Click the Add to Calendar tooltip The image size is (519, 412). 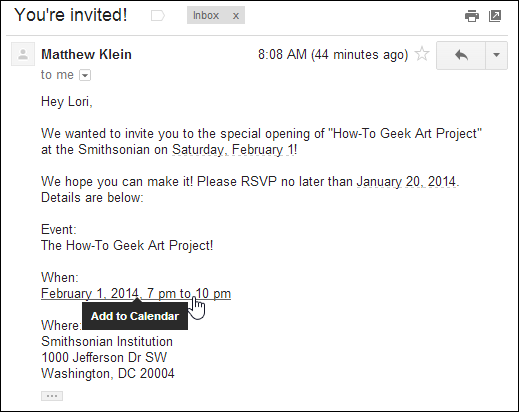[135, 316]
